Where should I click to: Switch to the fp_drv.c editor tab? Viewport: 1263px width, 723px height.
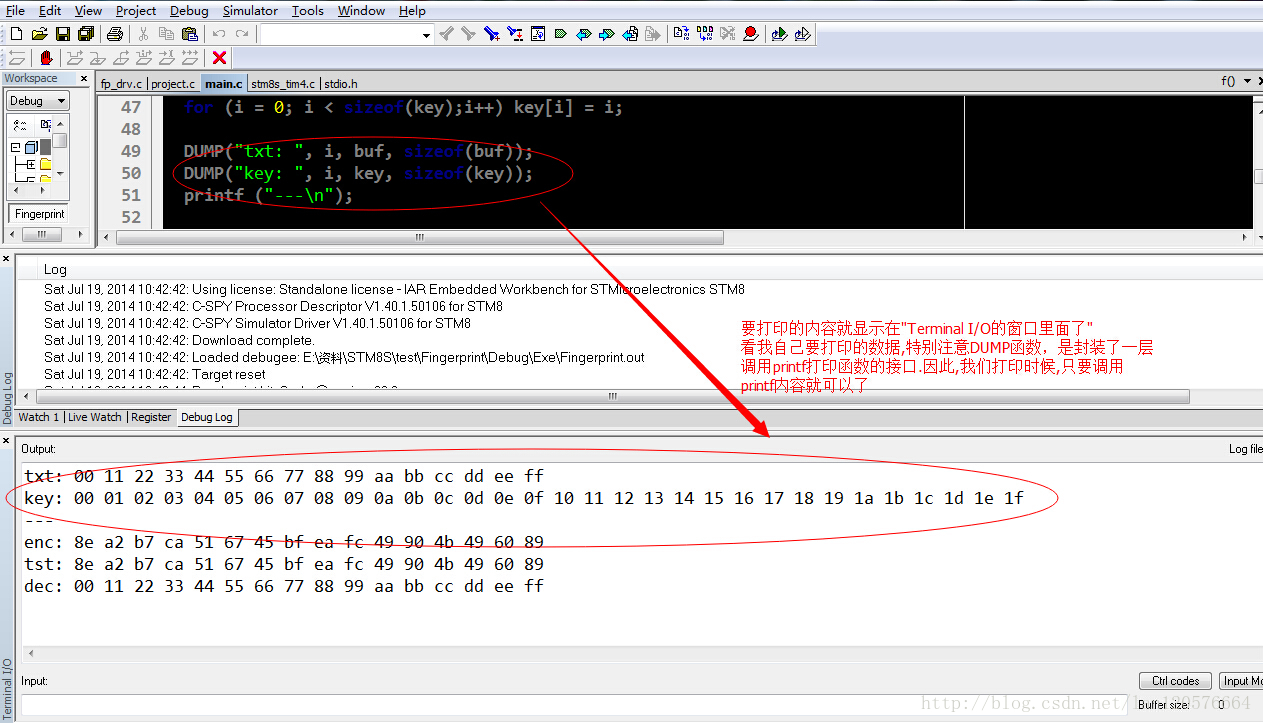coord(121,84)
